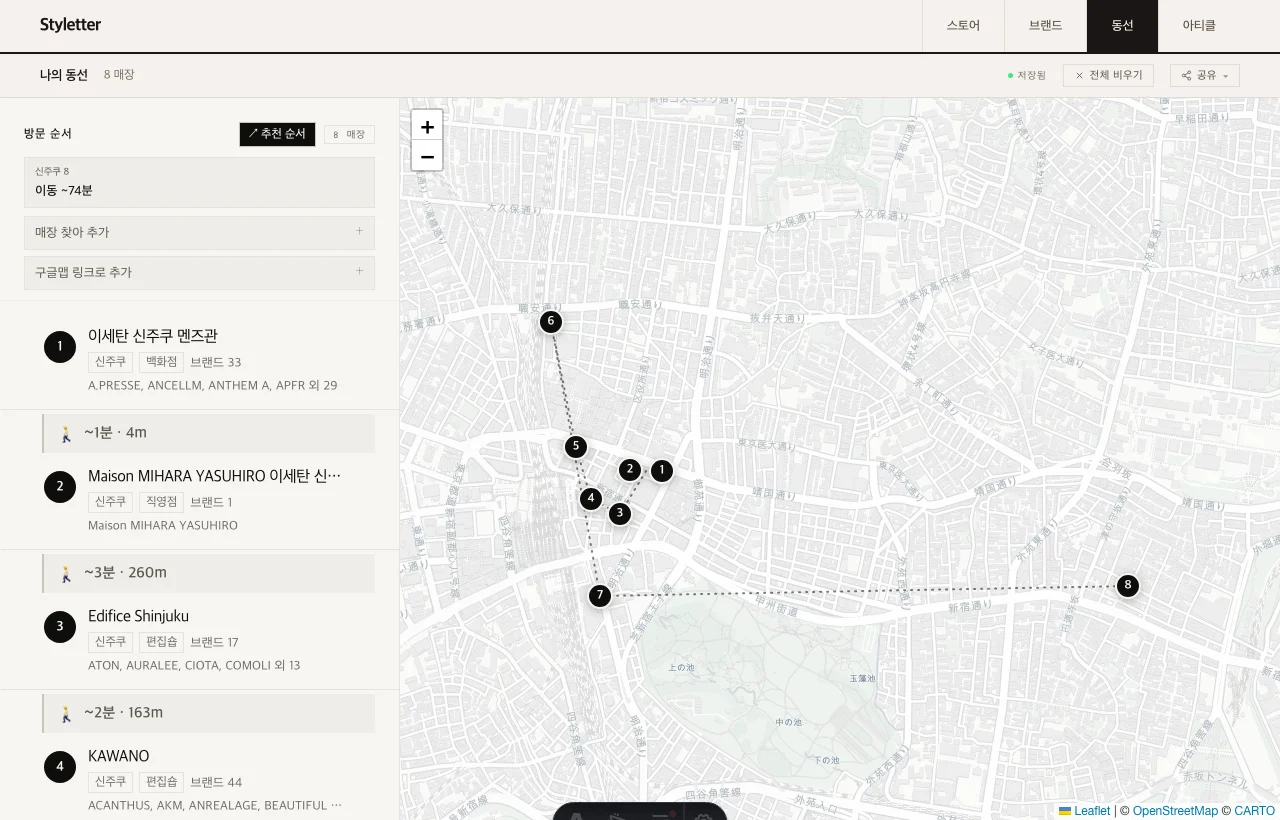Image resolution: width=1280 pixels, height=820 pixels.
Task: Click the 나의 동선 page title
Action: 64,75
